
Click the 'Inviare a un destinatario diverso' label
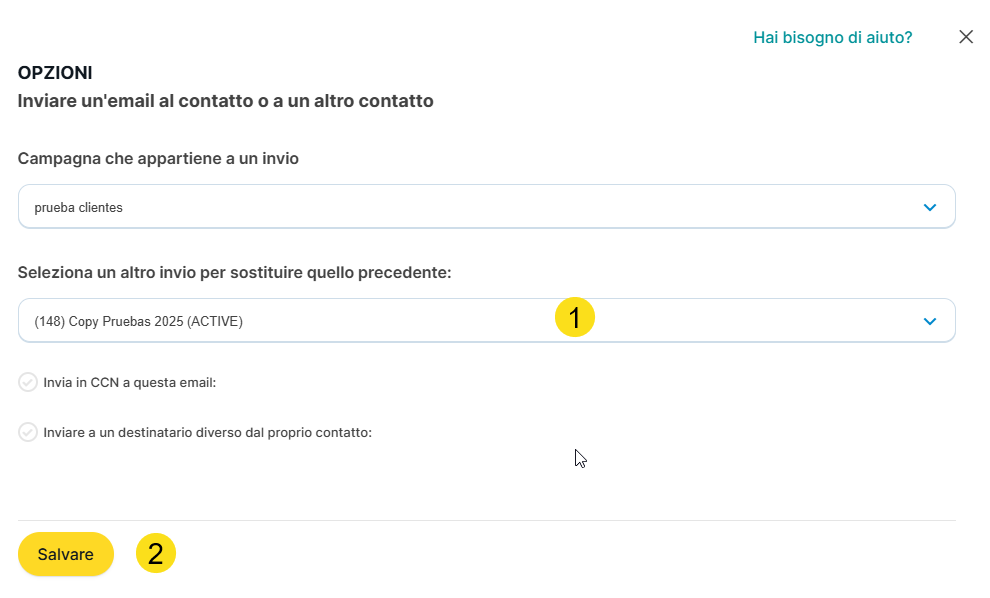[x=208, y=433]
